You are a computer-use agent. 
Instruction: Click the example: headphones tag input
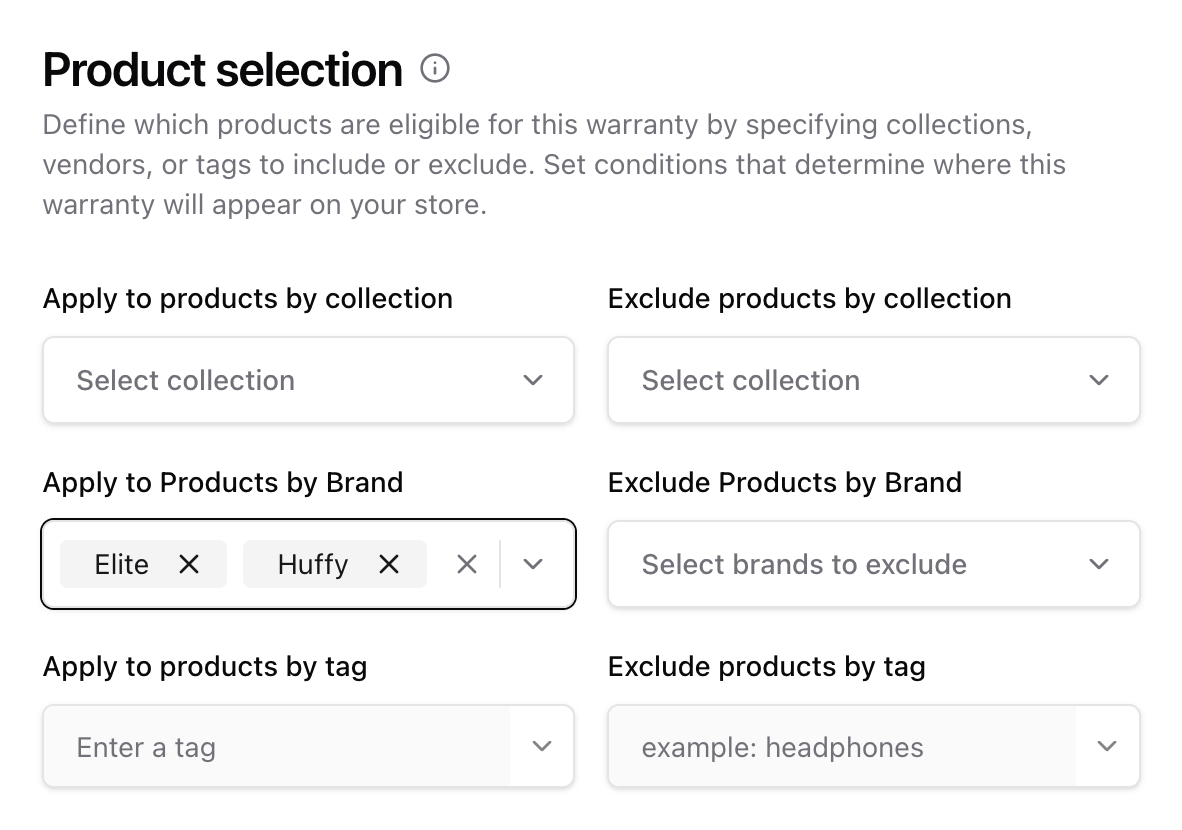(x=841, y=746)
